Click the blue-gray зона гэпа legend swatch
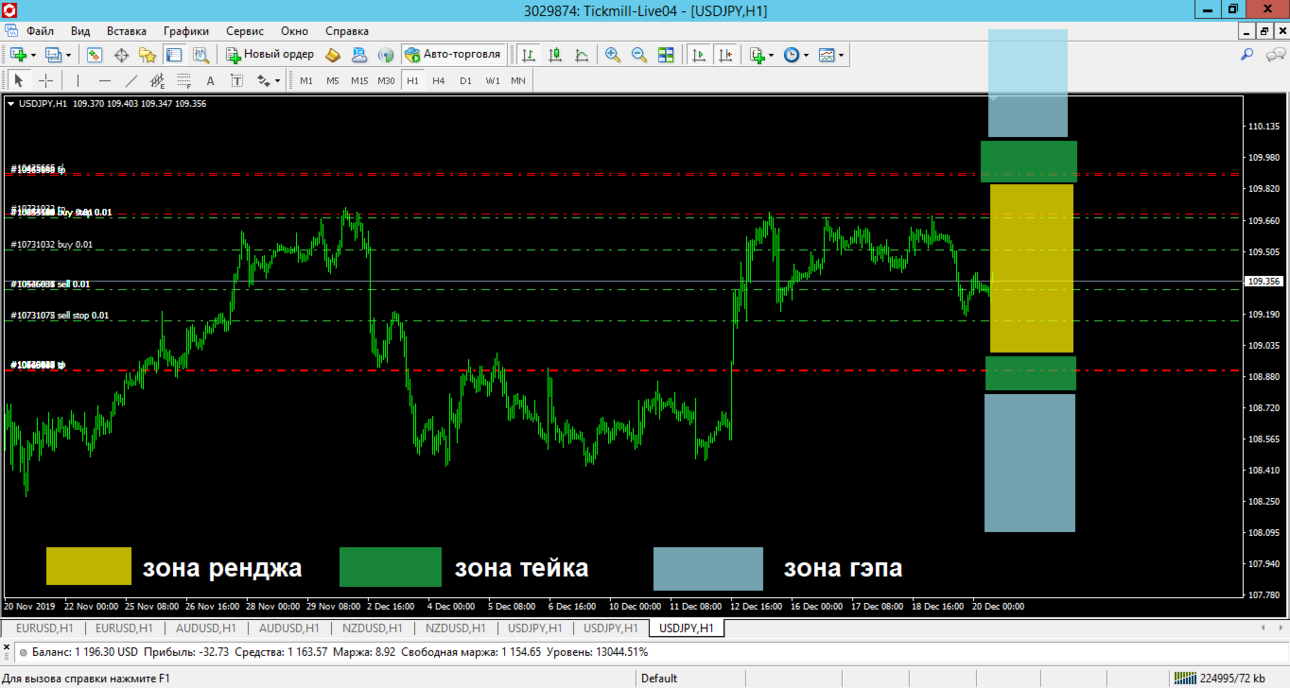The image size is (1290, 688). point(708,569)
